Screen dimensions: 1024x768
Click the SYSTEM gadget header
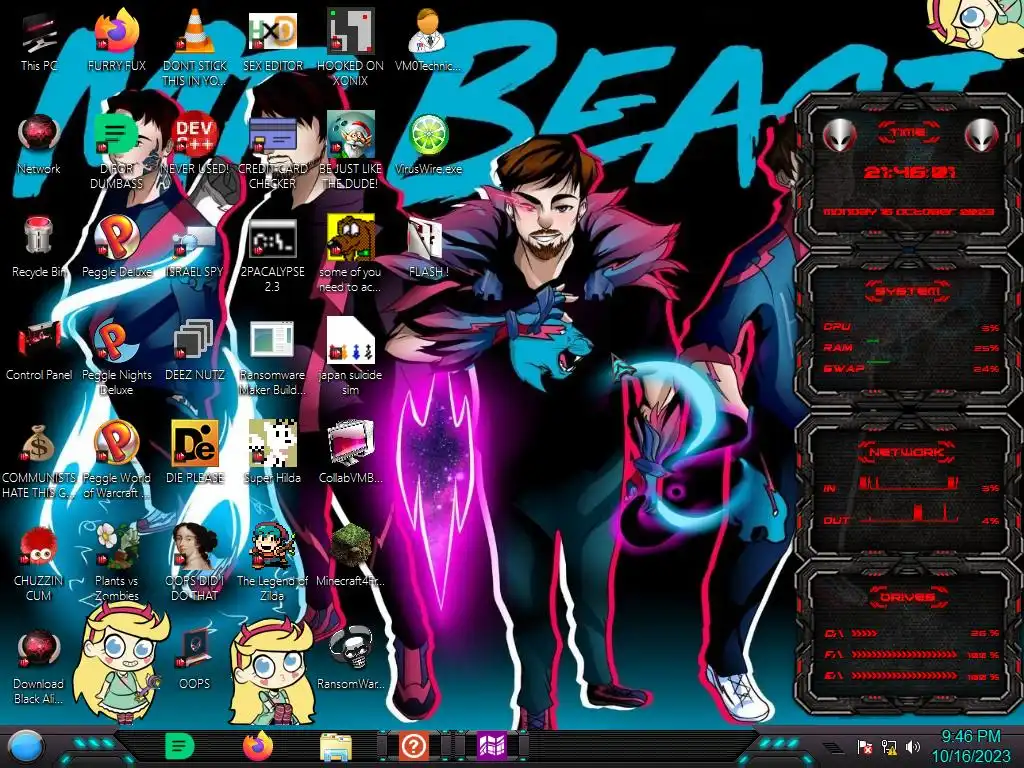coord(908,291)
